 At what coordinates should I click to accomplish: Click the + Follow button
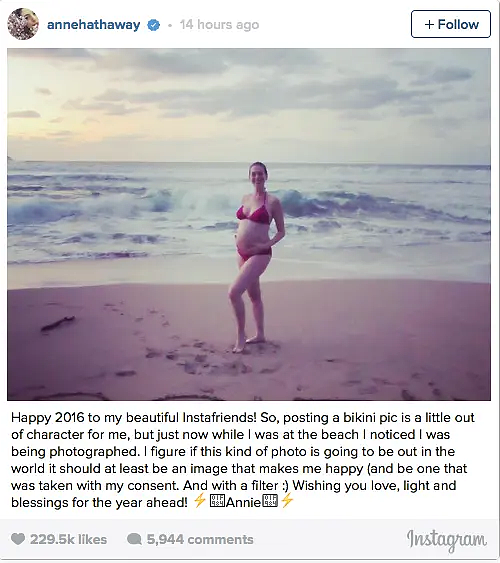point(451,24)
